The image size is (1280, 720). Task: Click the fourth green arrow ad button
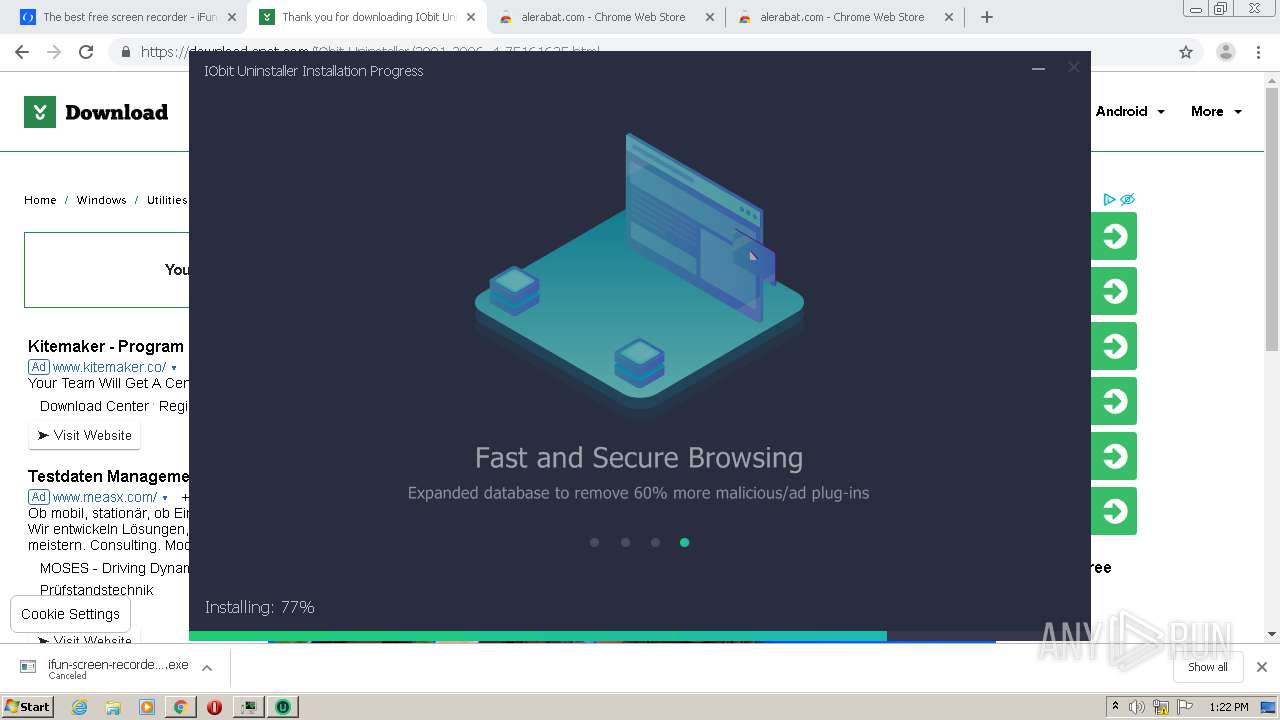pyautogui.click(x=1114, y=401)
